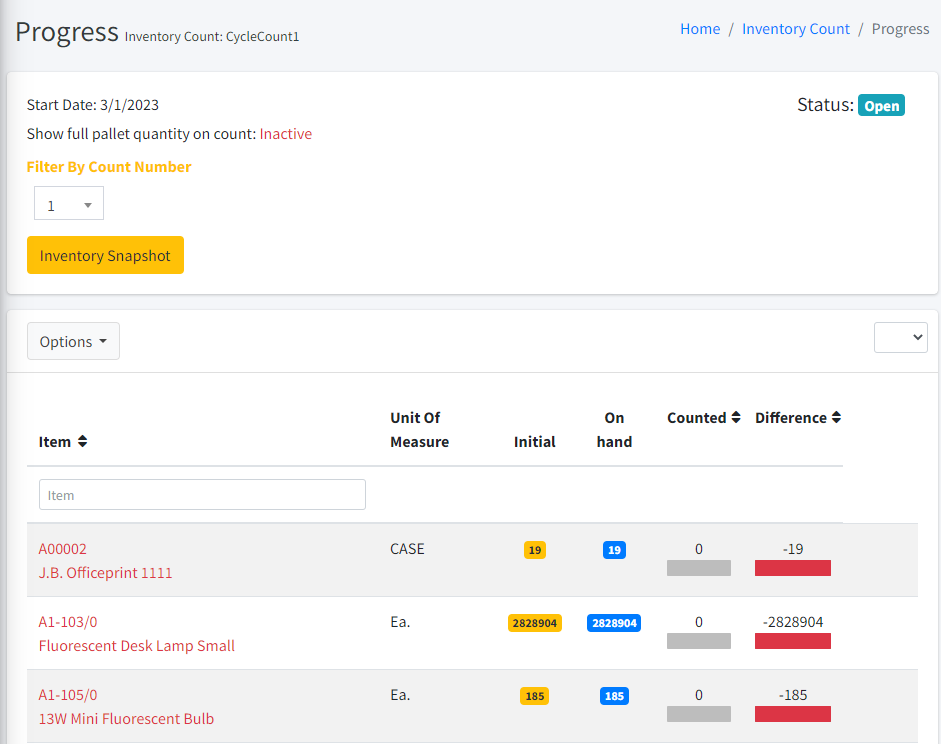The width and height of the screenshot is (941, 744).
Task: Go to Home in the breadcrumb
Action: (700, 29)
